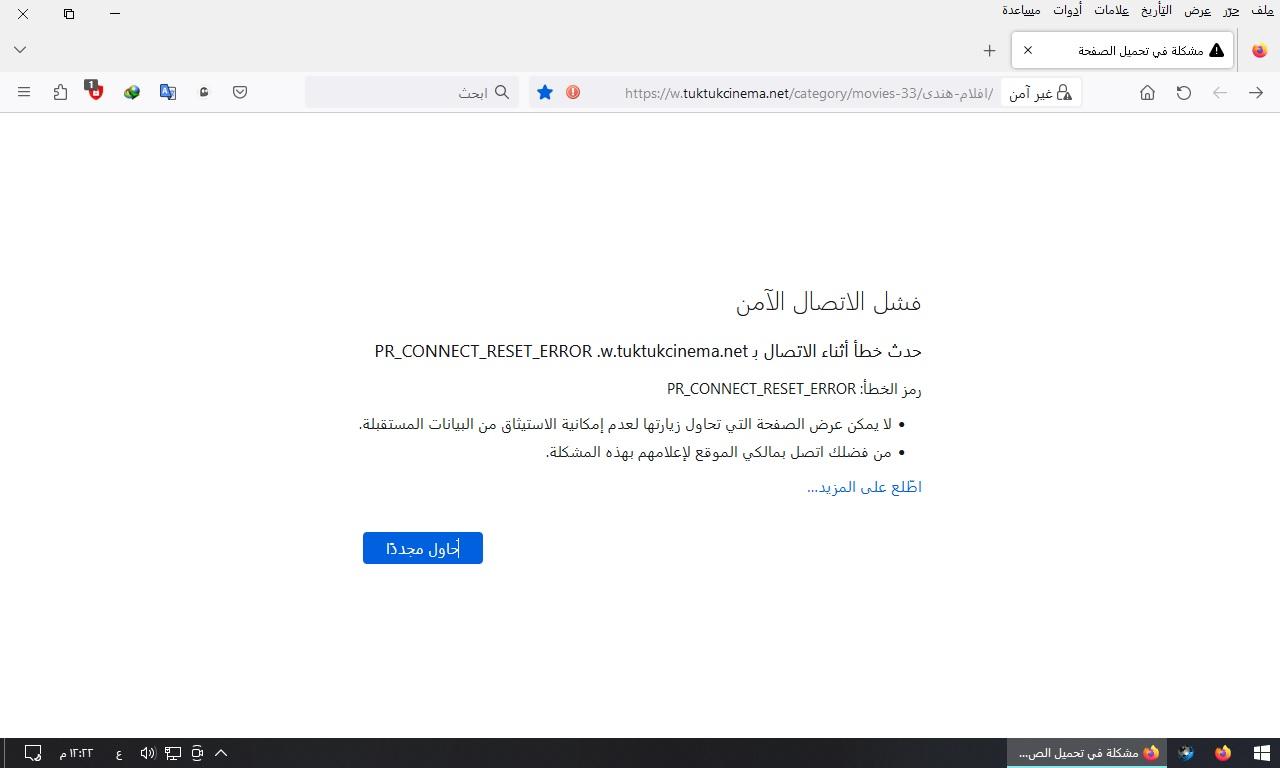Click the Meet Now camera tray icon
Screen dimensions: 1280x768
(x=197, y=753)
